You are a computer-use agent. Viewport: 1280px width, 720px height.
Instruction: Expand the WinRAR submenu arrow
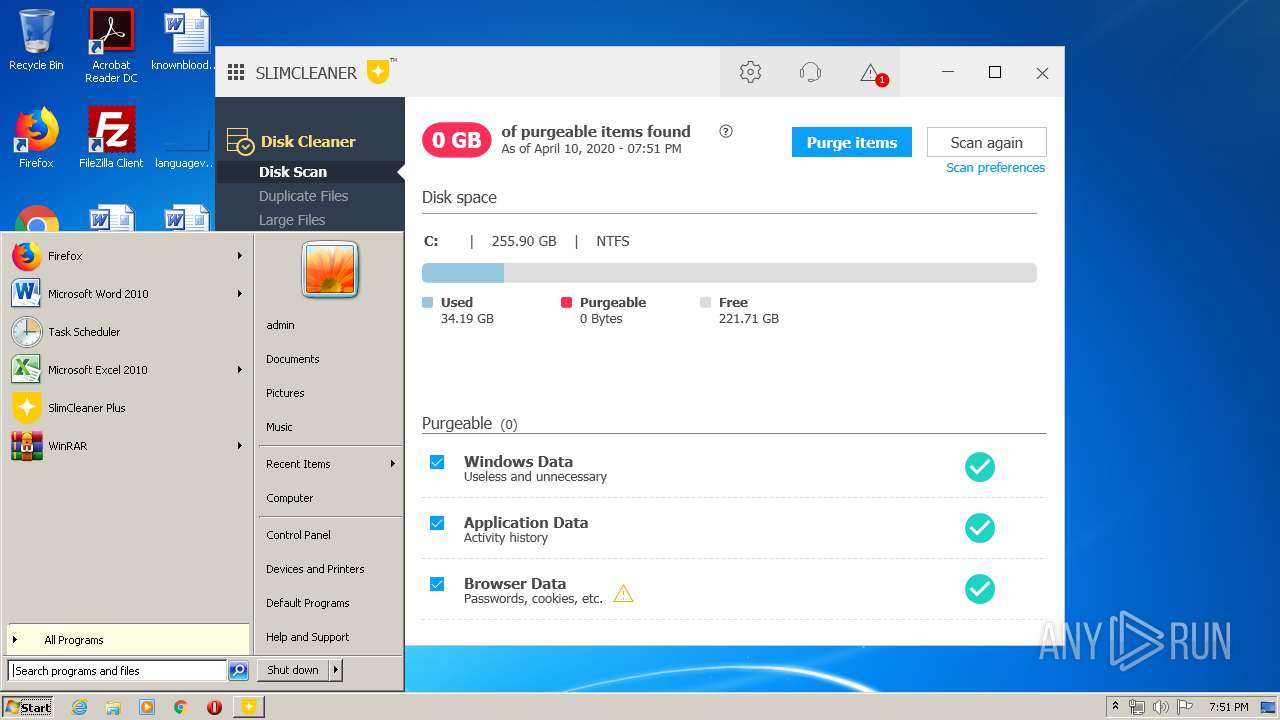point(240,446)
